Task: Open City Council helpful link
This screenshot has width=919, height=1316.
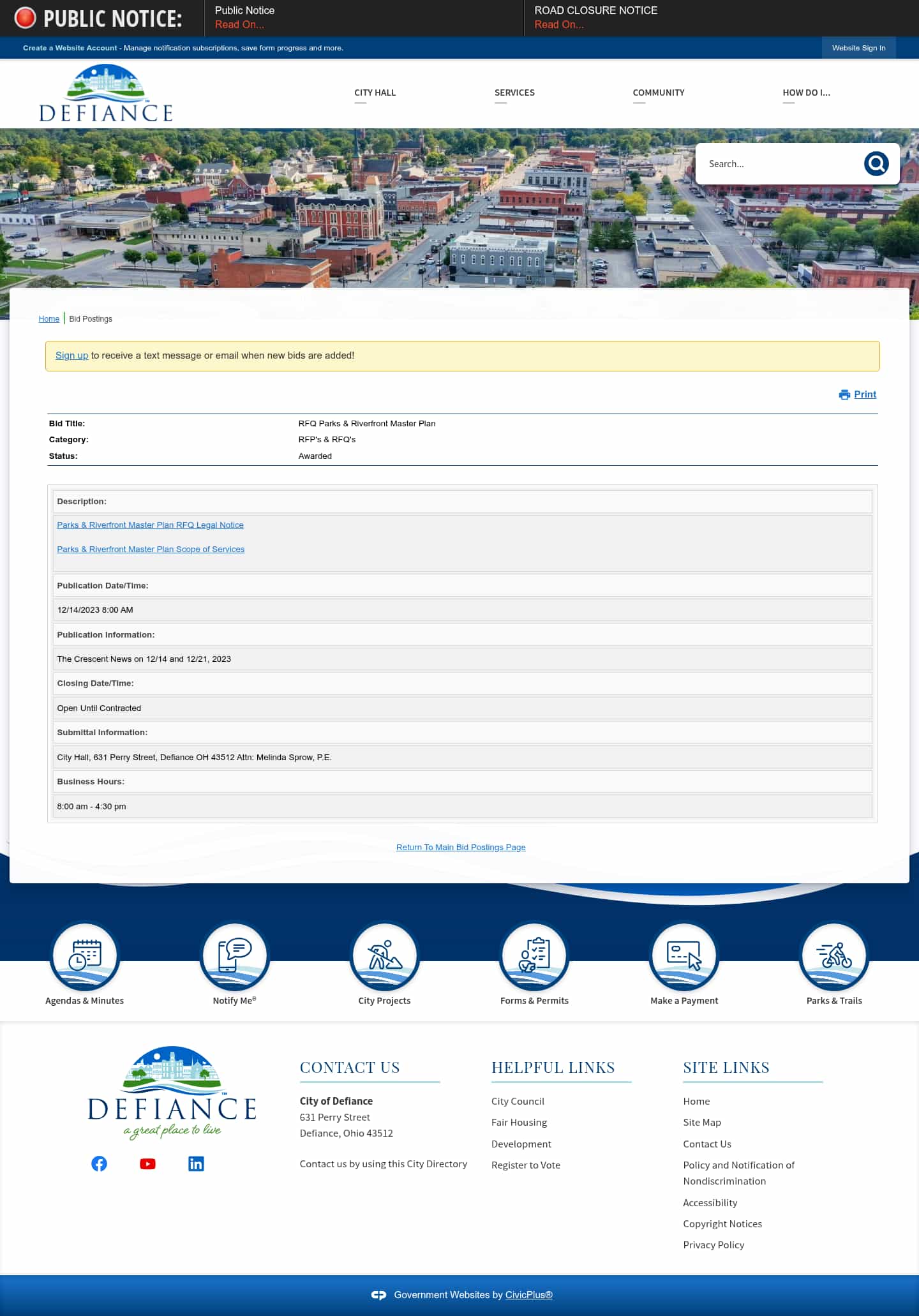Action: pyautogui.click(x=518, y=1101)
